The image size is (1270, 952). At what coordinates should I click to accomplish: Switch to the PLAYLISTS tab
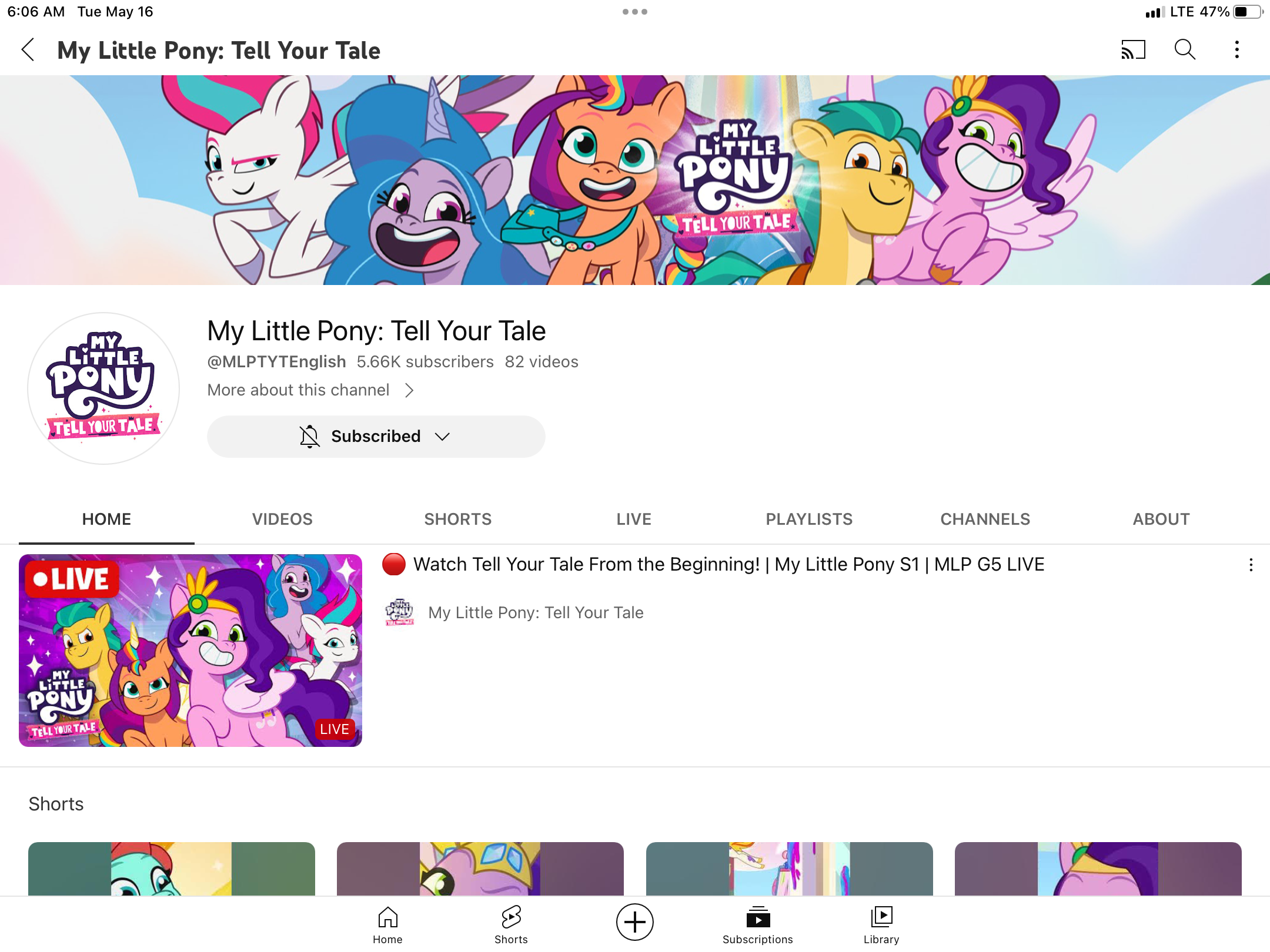click(x=809, y=519)
